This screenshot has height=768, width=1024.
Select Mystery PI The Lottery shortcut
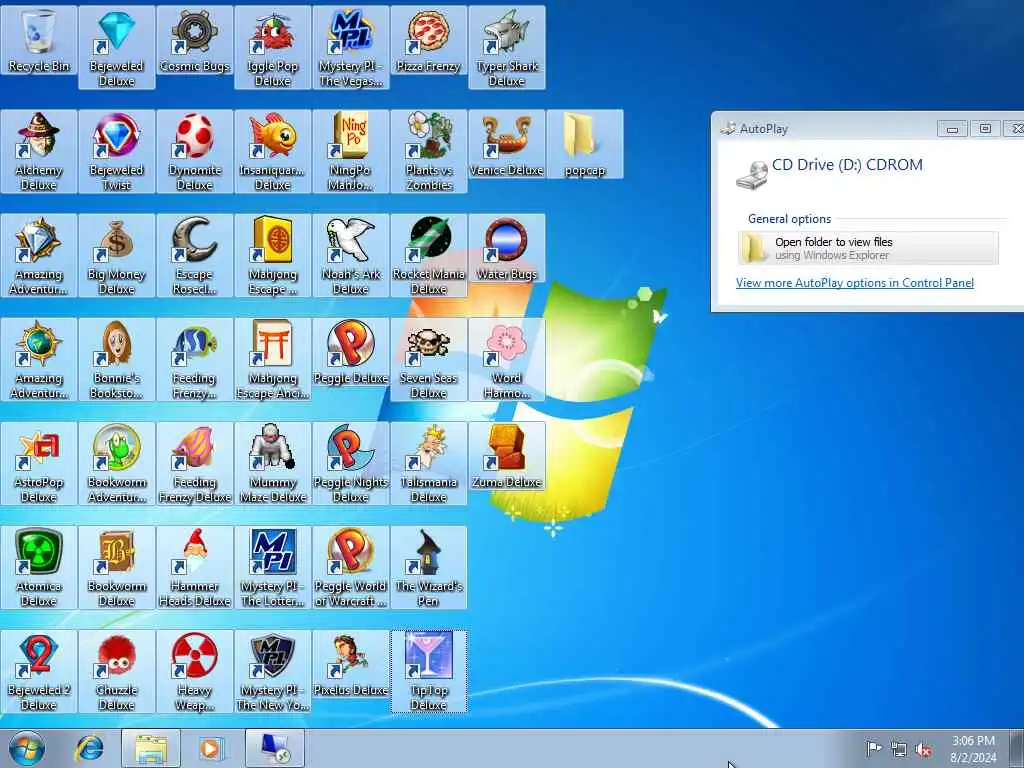[273, 568]
